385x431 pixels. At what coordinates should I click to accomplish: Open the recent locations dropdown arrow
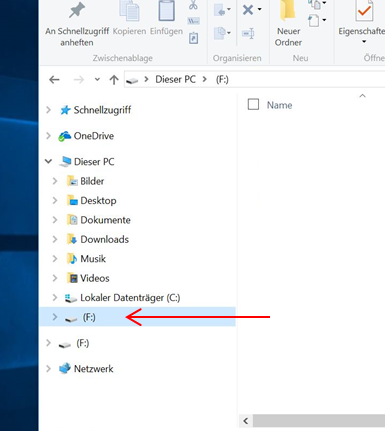click(x=97, y=79)
